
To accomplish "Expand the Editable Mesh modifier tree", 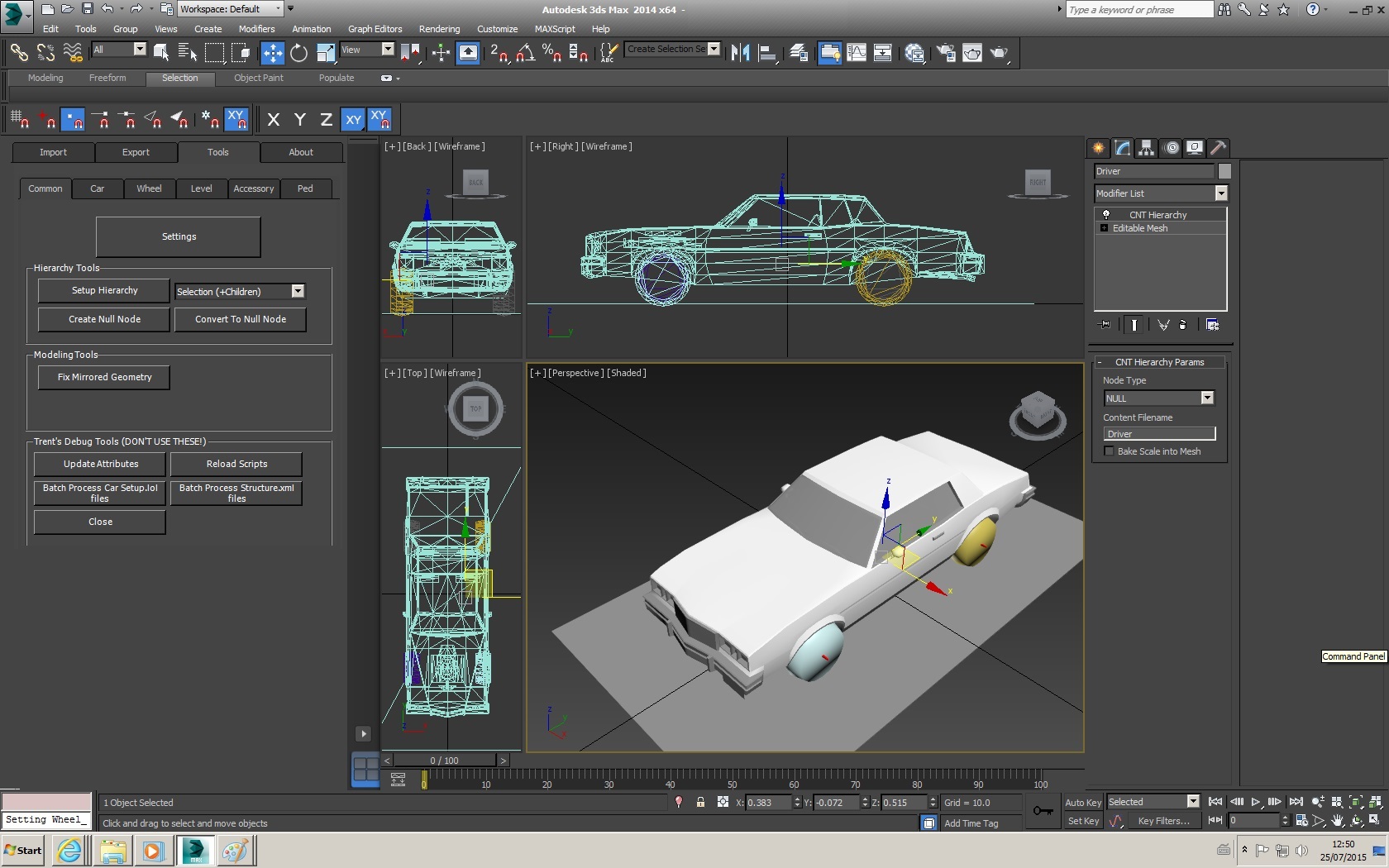I will coord(1104,228).
